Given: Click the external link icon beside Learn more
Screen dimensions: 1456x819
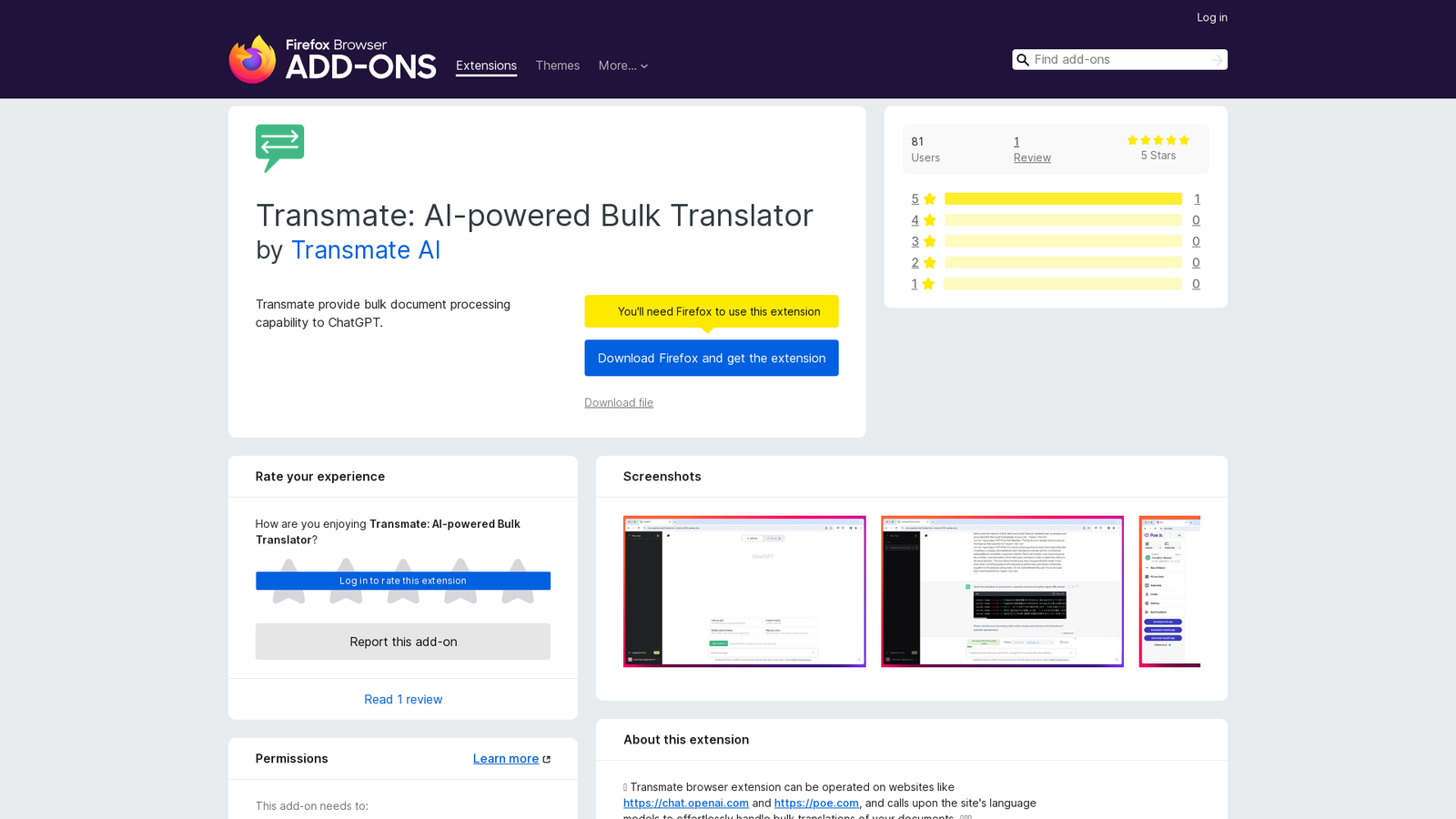Looking at the screenshot, I should (x=546, y=759).
